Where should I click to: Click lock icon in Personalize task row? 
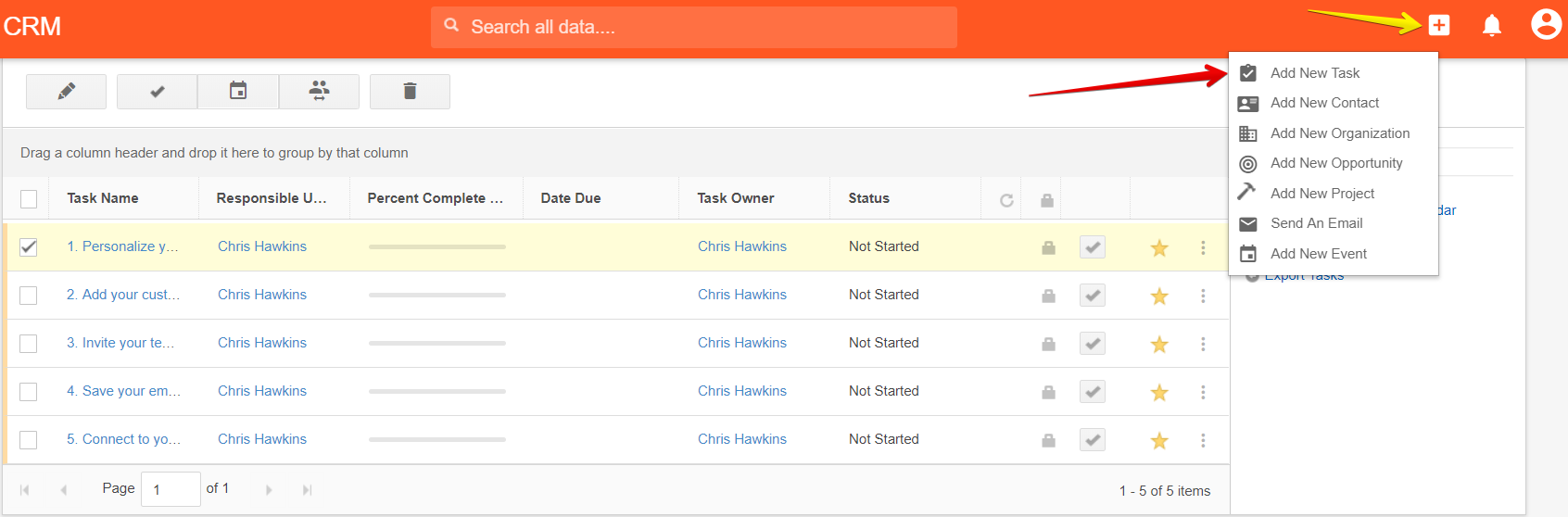click(x=1048, y=247)
